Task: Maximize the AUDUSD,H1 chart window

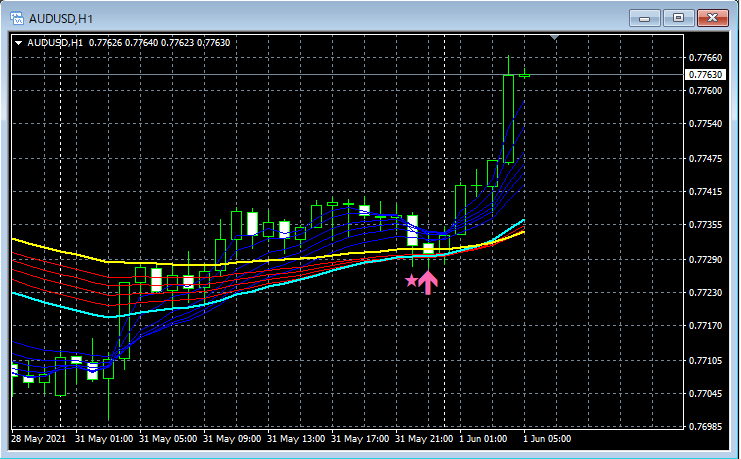Action: pyautogui.click(x=678, y=19)
